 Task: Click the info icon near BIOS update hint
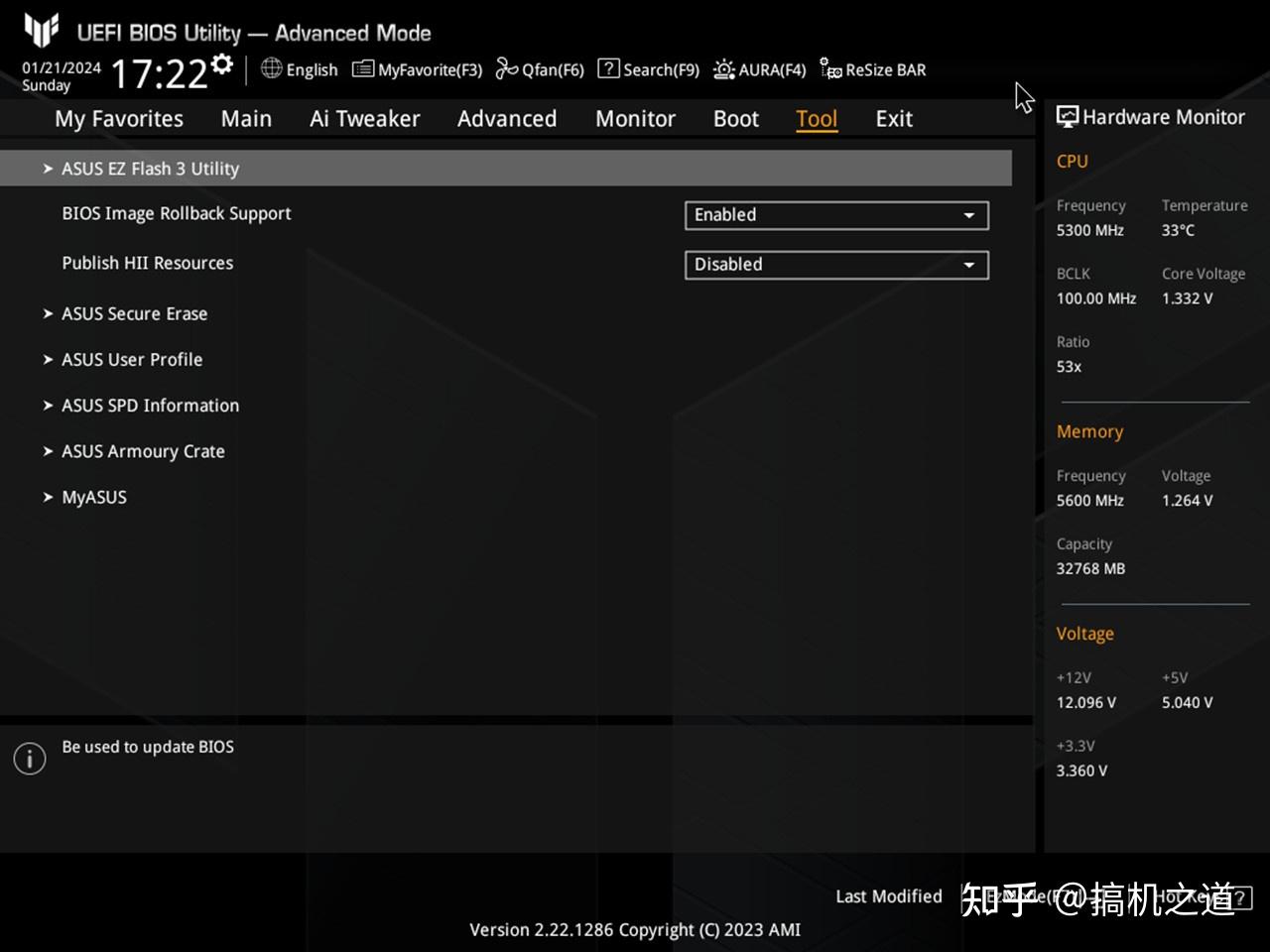click(29, 758)
